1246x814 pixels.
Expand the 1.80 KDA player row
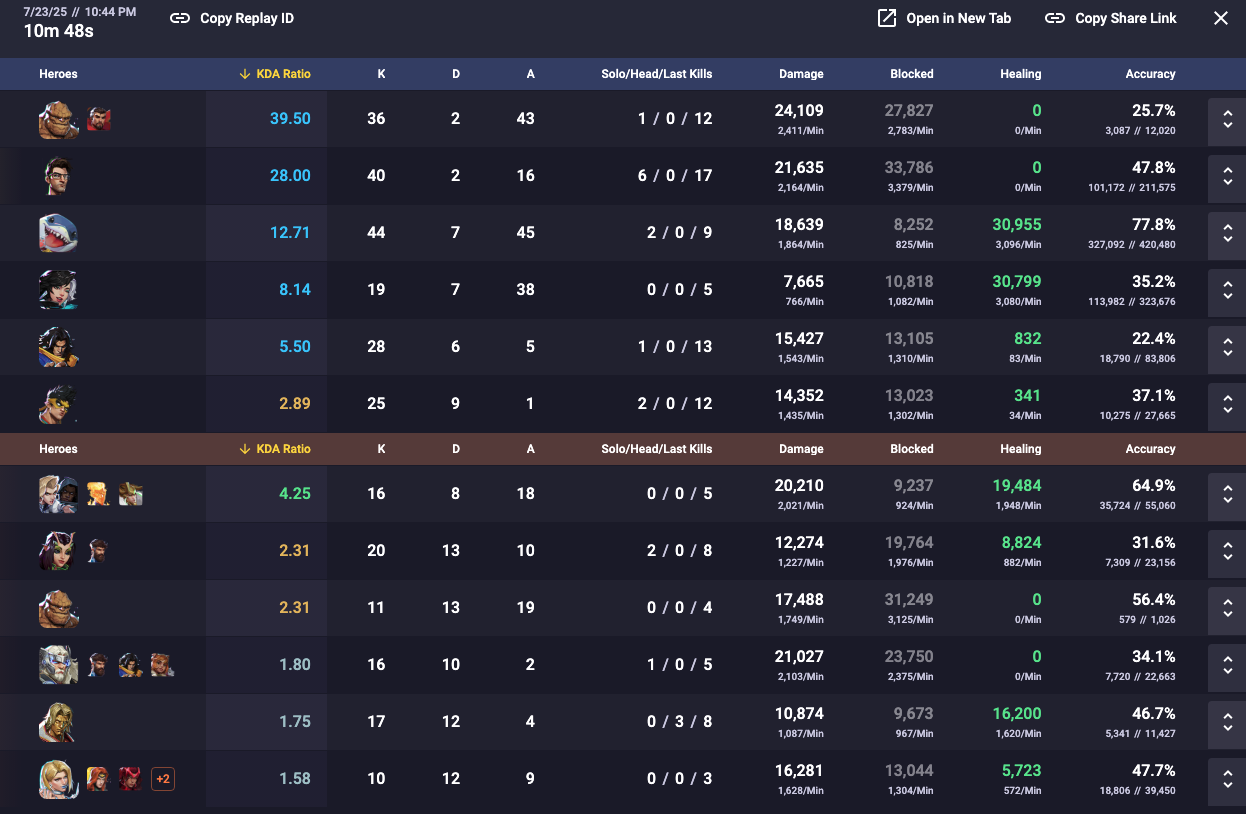(1227, 665)
